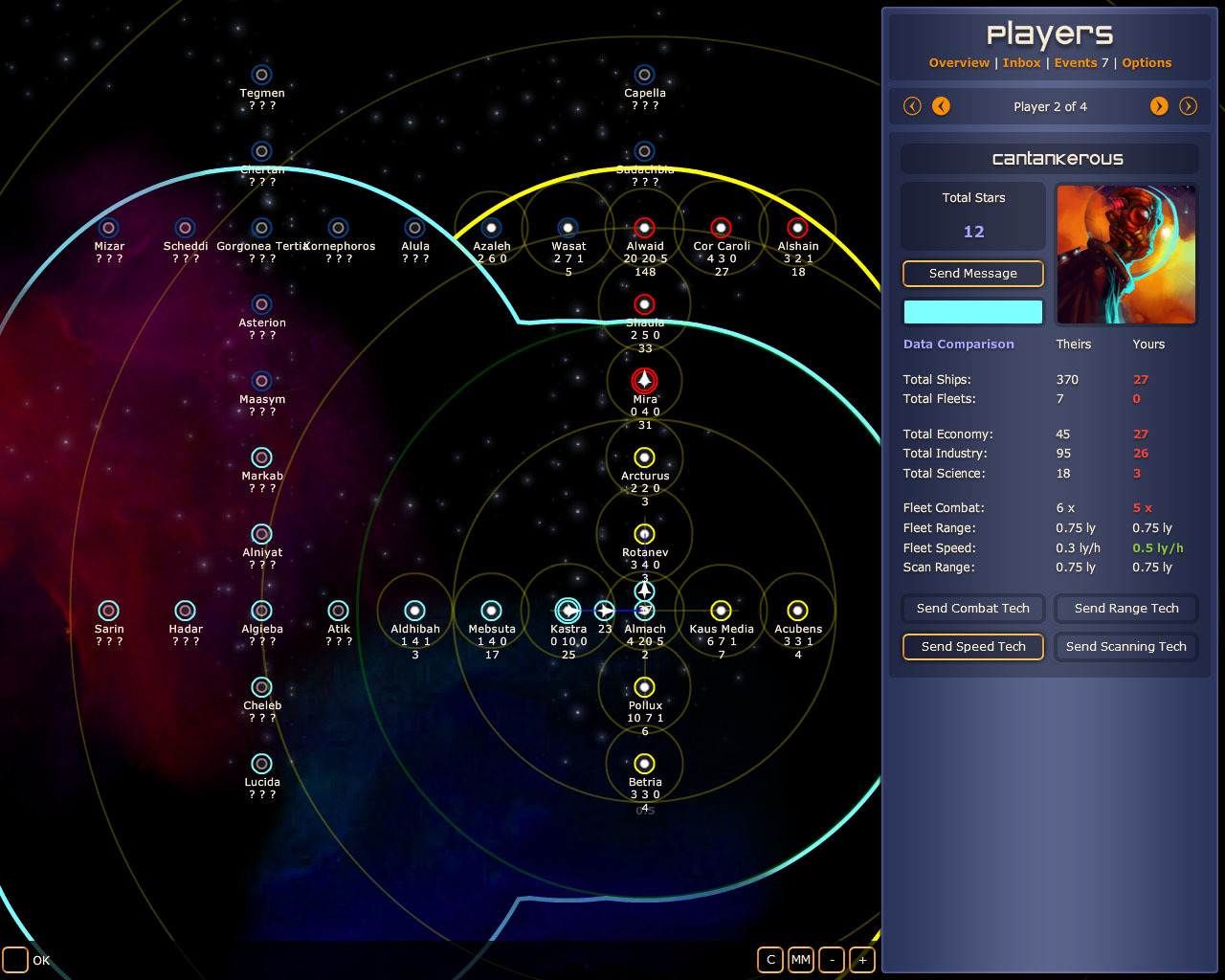The height and width of the screenshot is (980, 1225).
Task: Open the Inbox tab
Action: [x=1021, y=63]
